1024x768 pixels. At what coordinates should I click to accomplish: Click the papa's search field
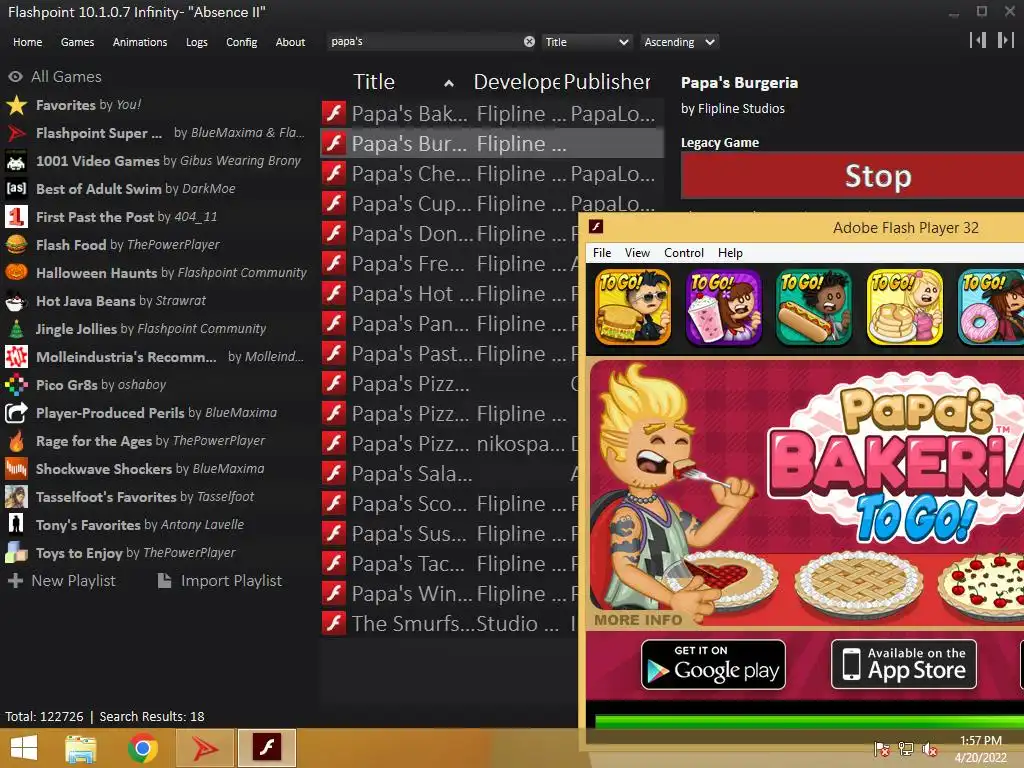point(424,42)
